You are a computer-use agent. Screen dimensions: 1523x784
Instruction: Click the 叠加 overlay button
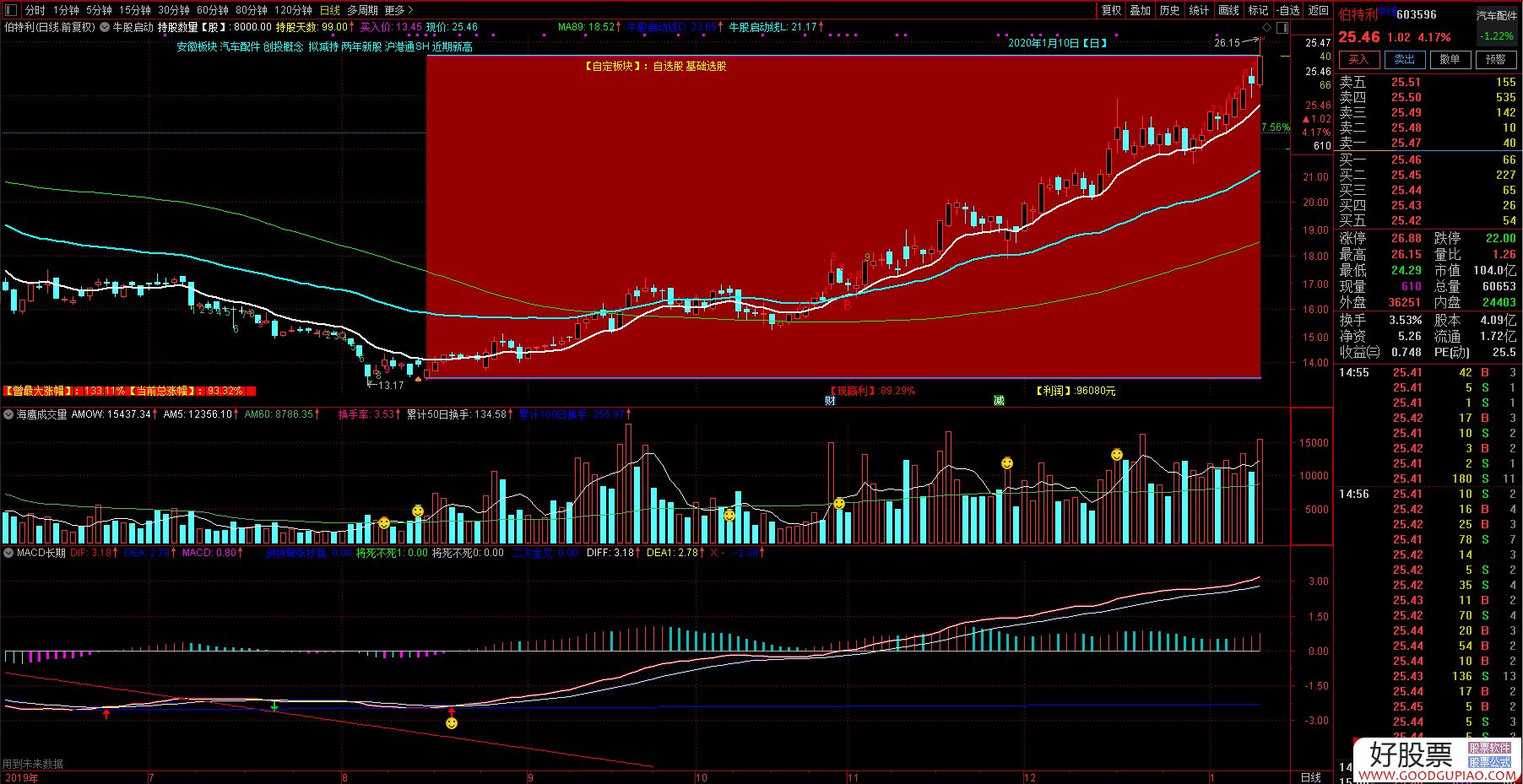(x=1140, y=10)
